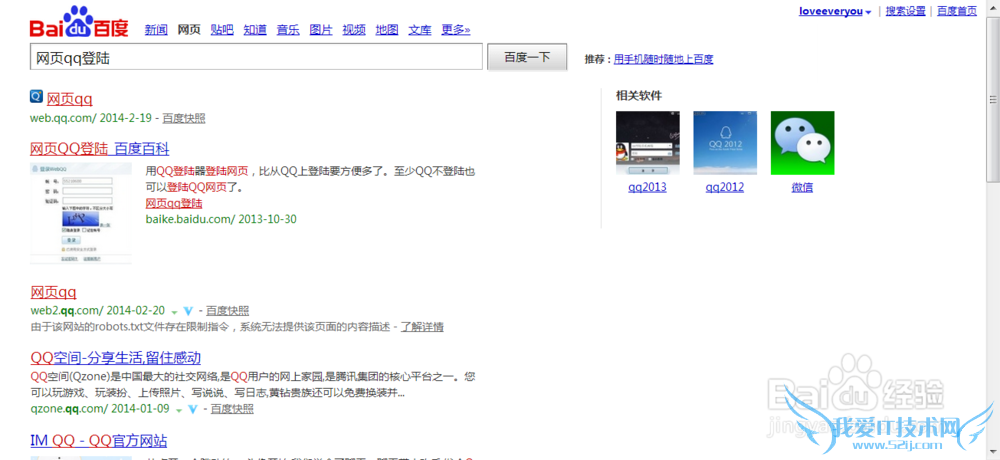Expand the green arrow after qzone.qq.com date
This screenshot has height=460, width=1000.
tap(179, 410)
